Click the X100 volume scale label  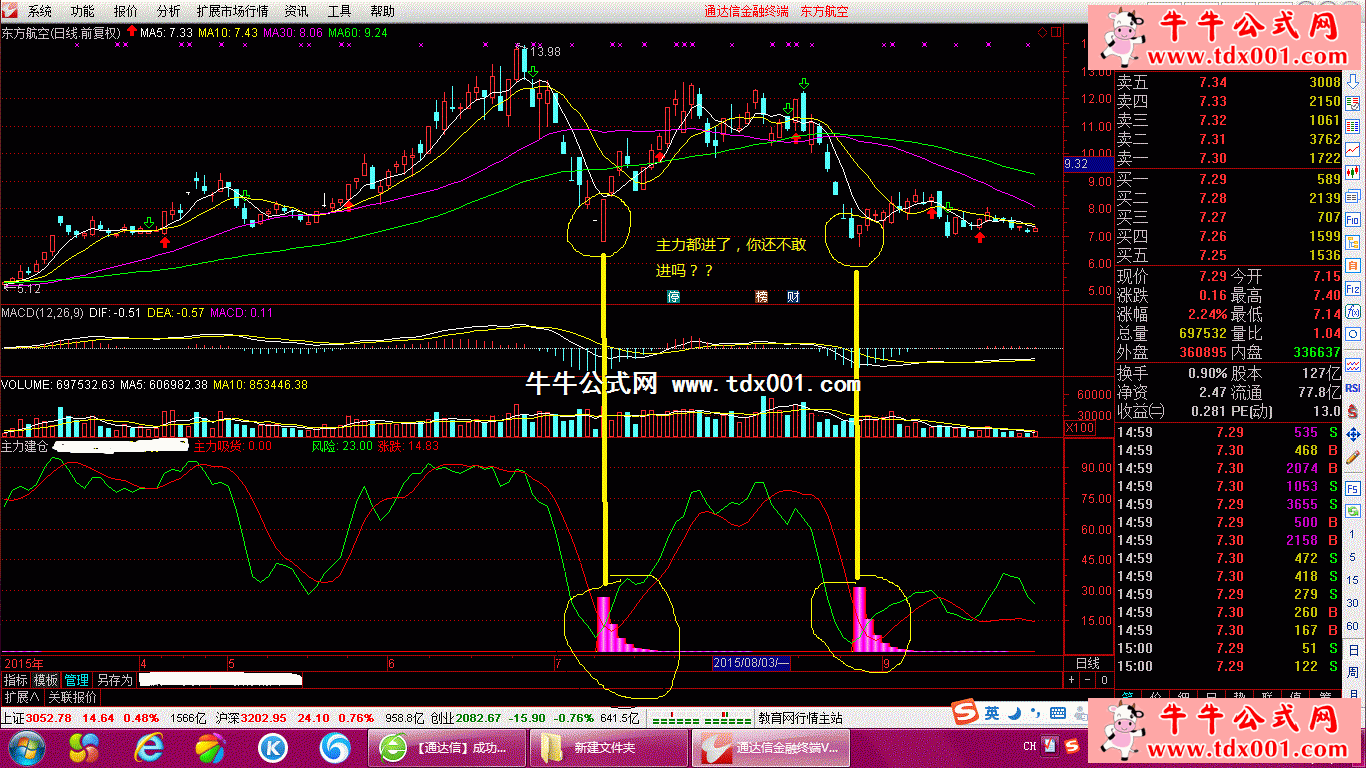pos(1079,428)
